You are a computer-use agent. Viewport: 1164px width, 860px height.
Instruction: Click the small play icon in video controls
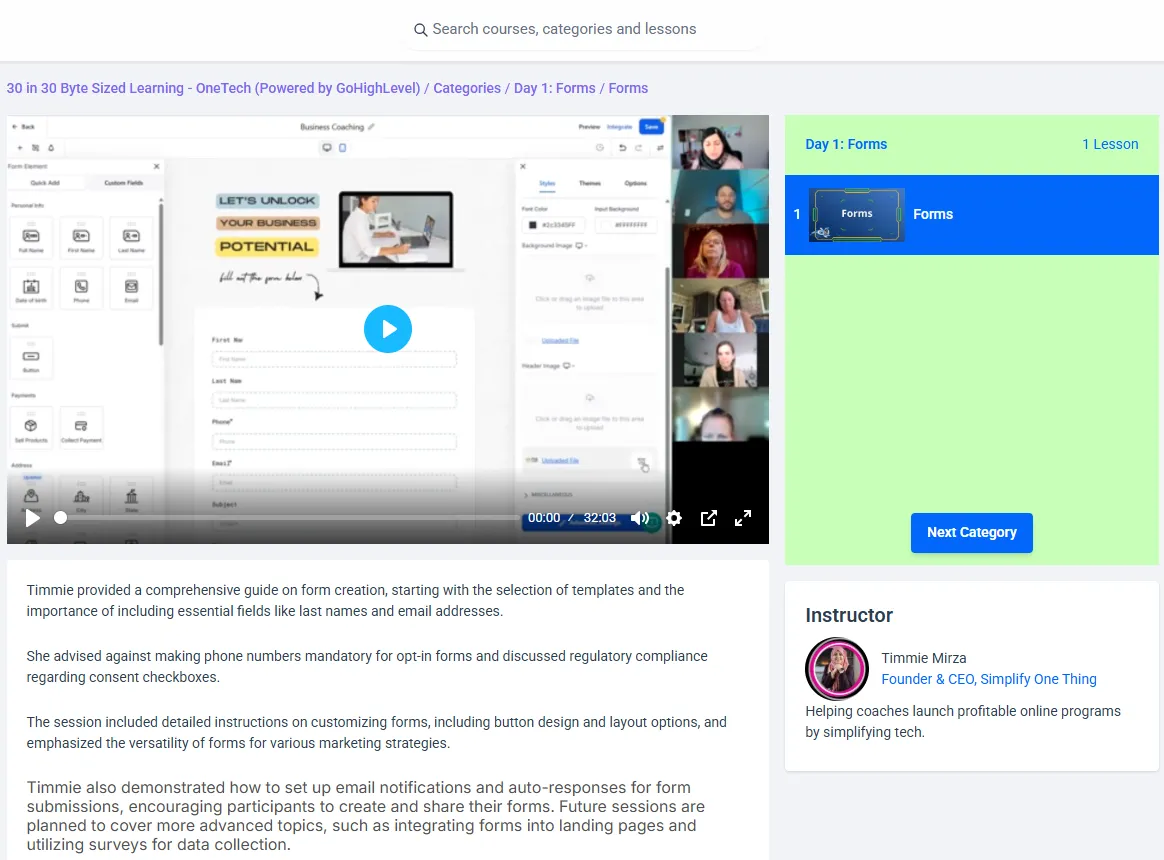click(x=33, y=518)
